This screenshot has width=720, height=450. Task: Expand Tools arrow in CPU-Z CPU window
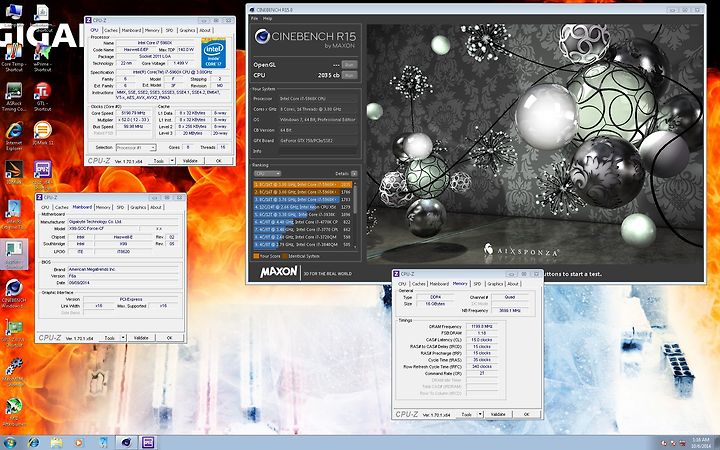click(x=172, y=161)
